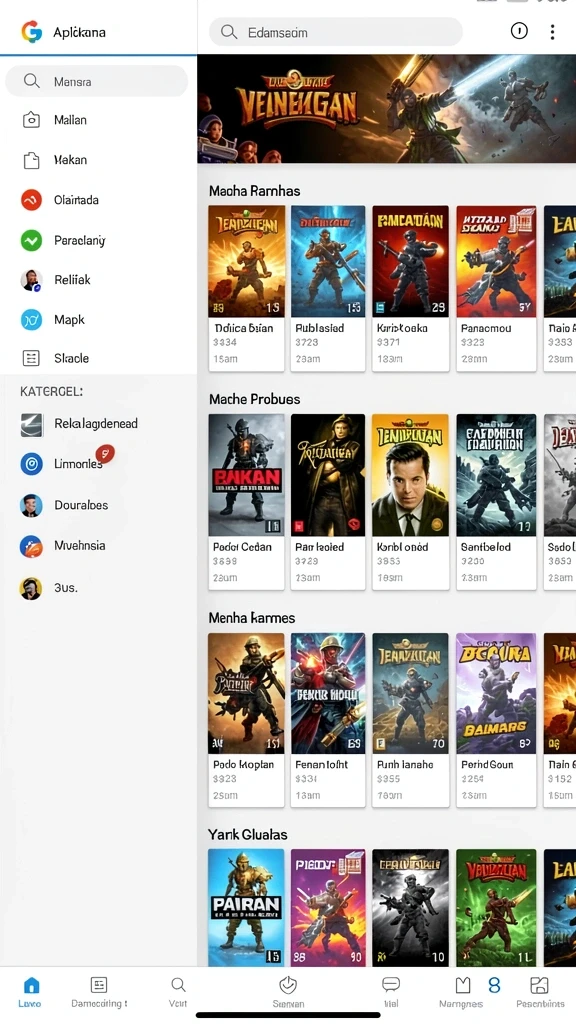Open the Narngnes bookmark tab
The height and width of the screenshot is (1024, 576).
[462, 992]
